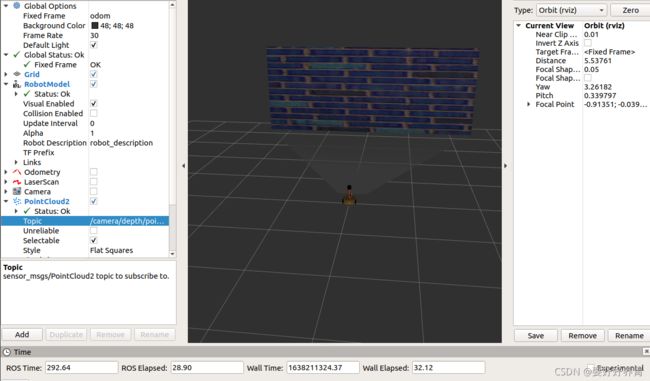Collapse the Displays panel with left arrow
Screen dimensions: 650x381
pos(184,166)
